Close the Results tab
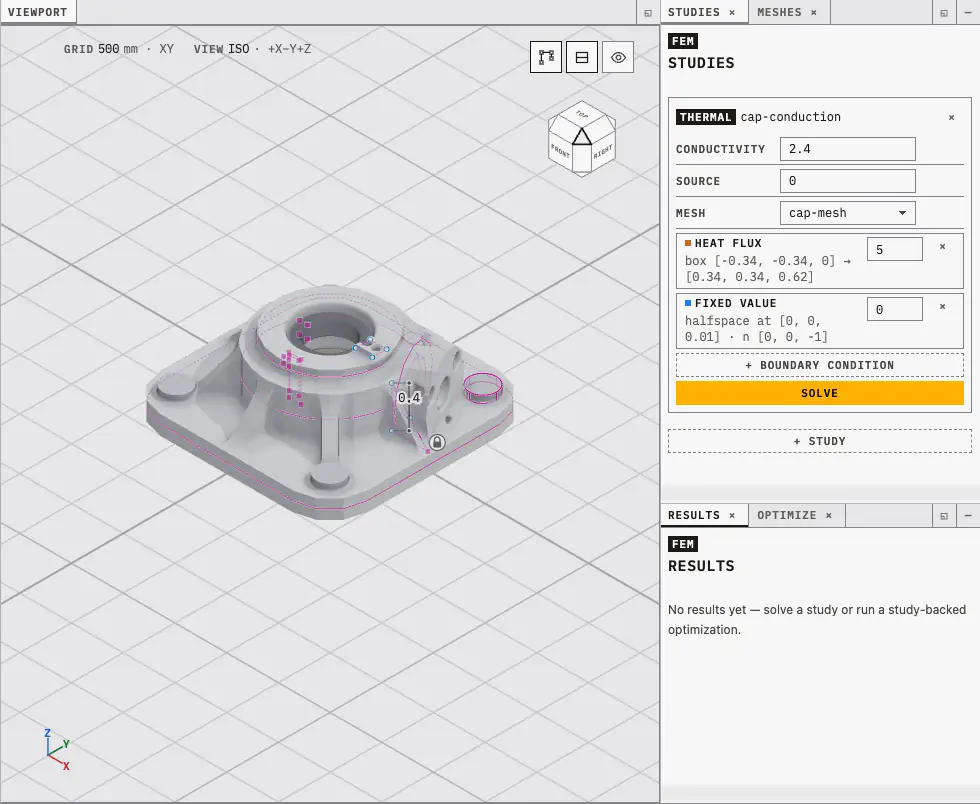The image size is (980, 804). click(732, 516)
